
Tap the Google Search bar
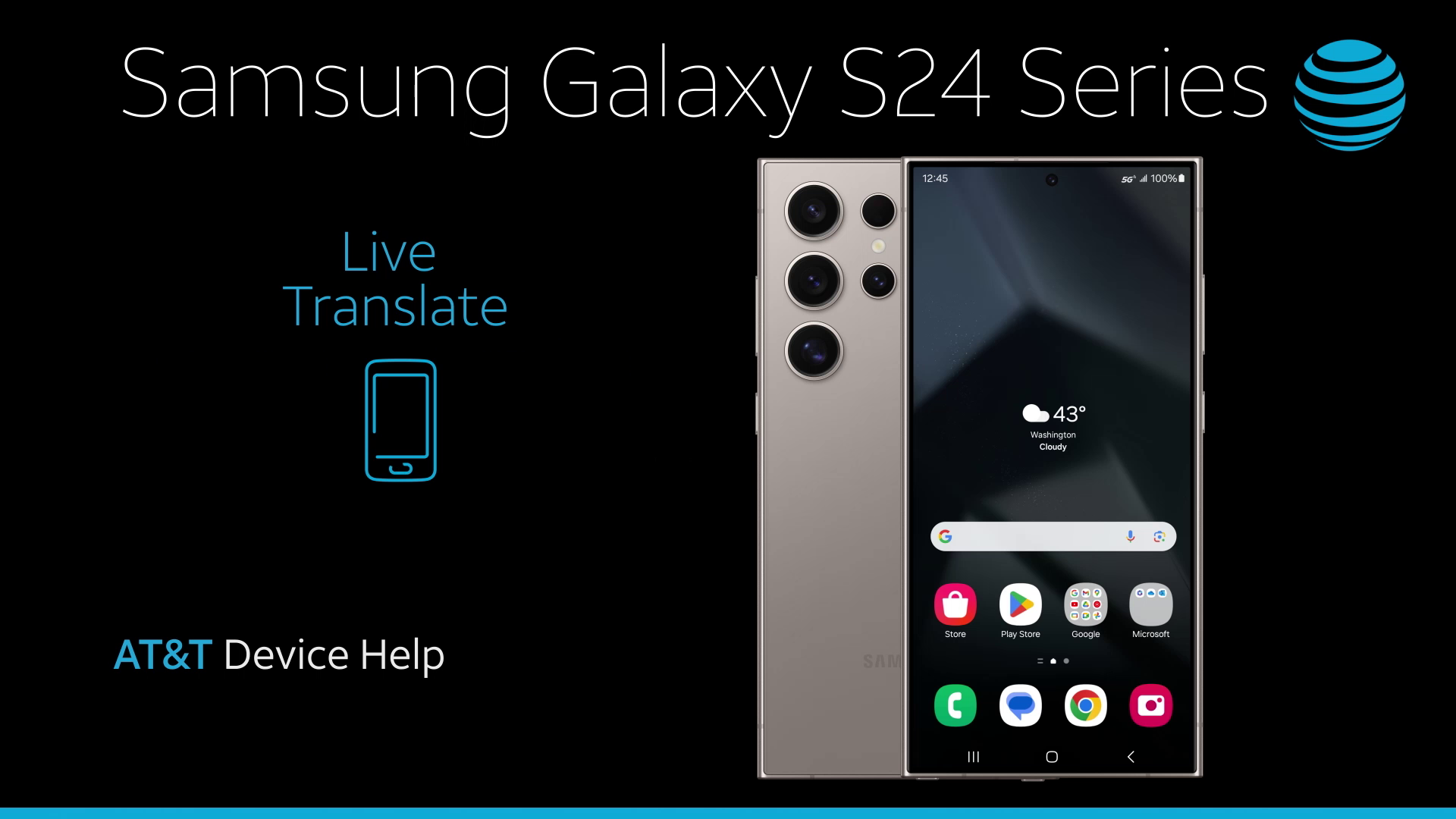[x=1052, y=536]
